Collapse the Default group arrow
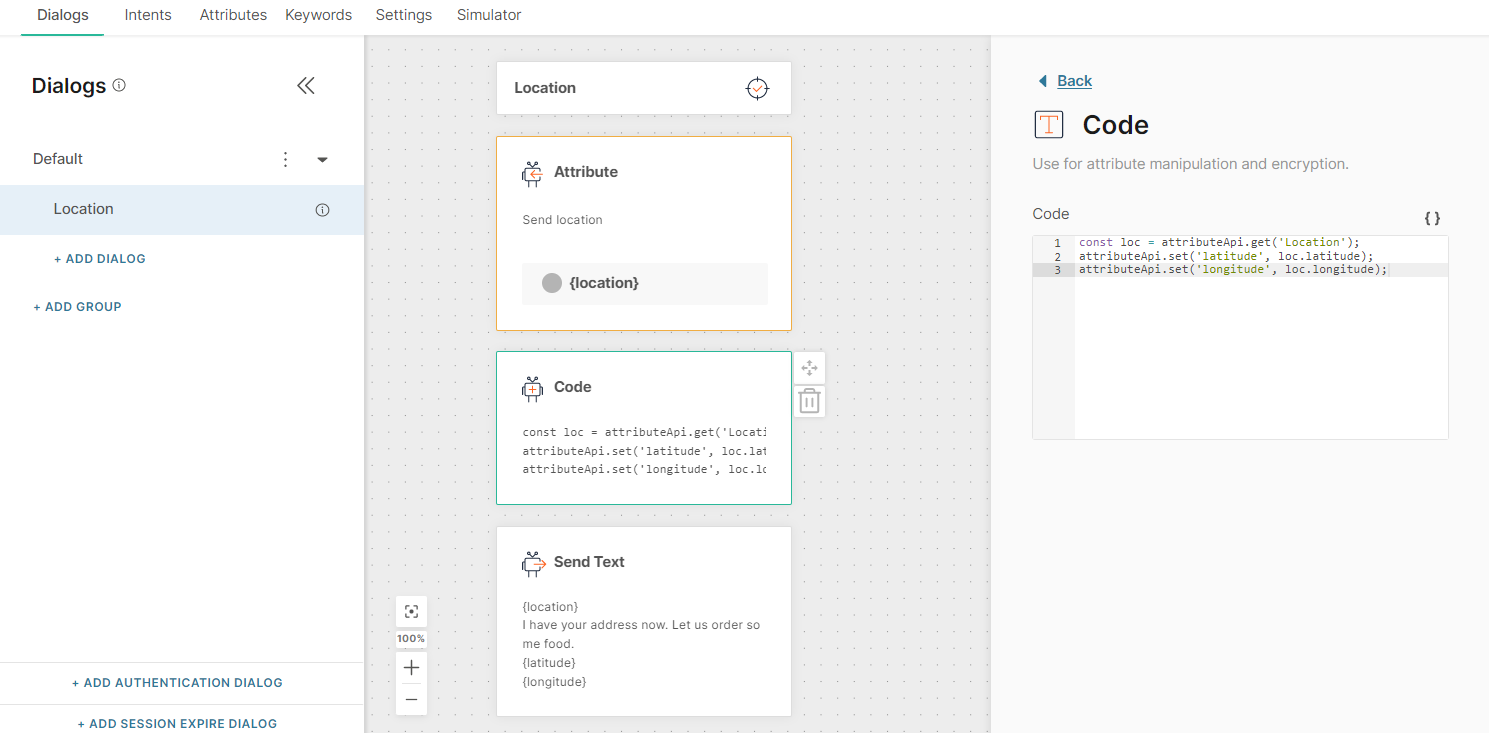 (322, 160)
